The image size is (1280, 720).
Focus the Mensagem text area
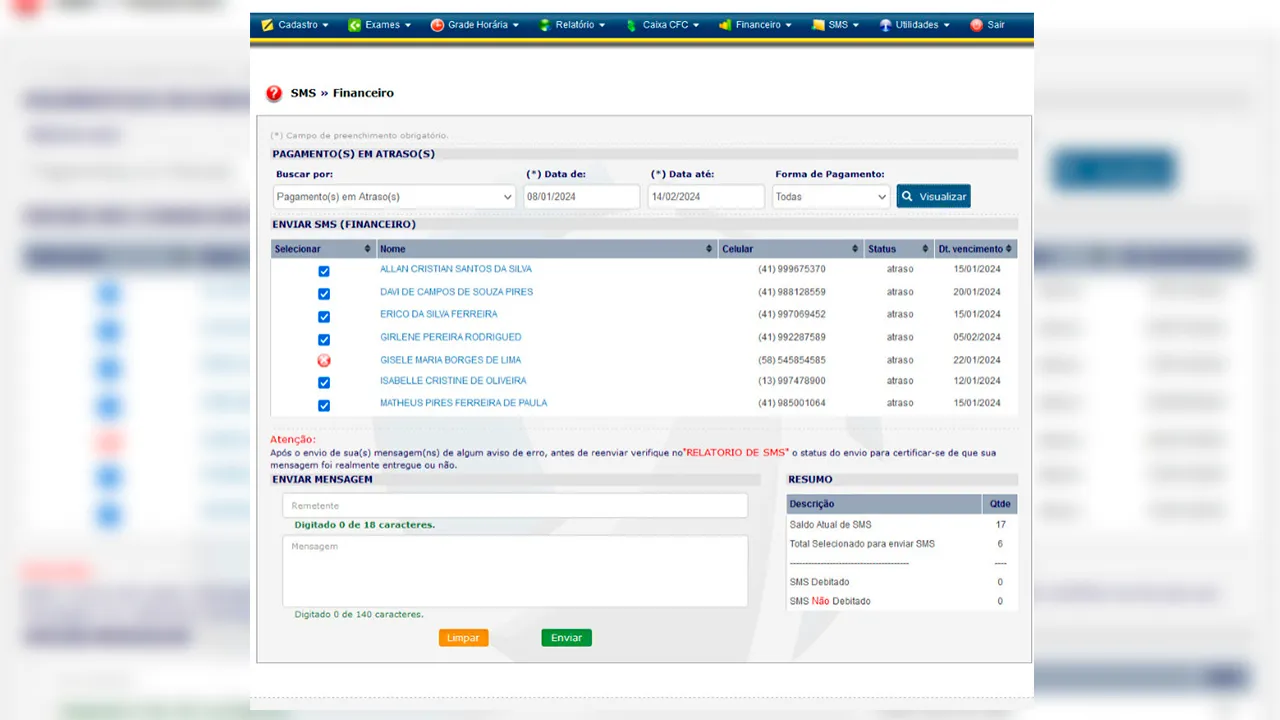pos(515,571)
